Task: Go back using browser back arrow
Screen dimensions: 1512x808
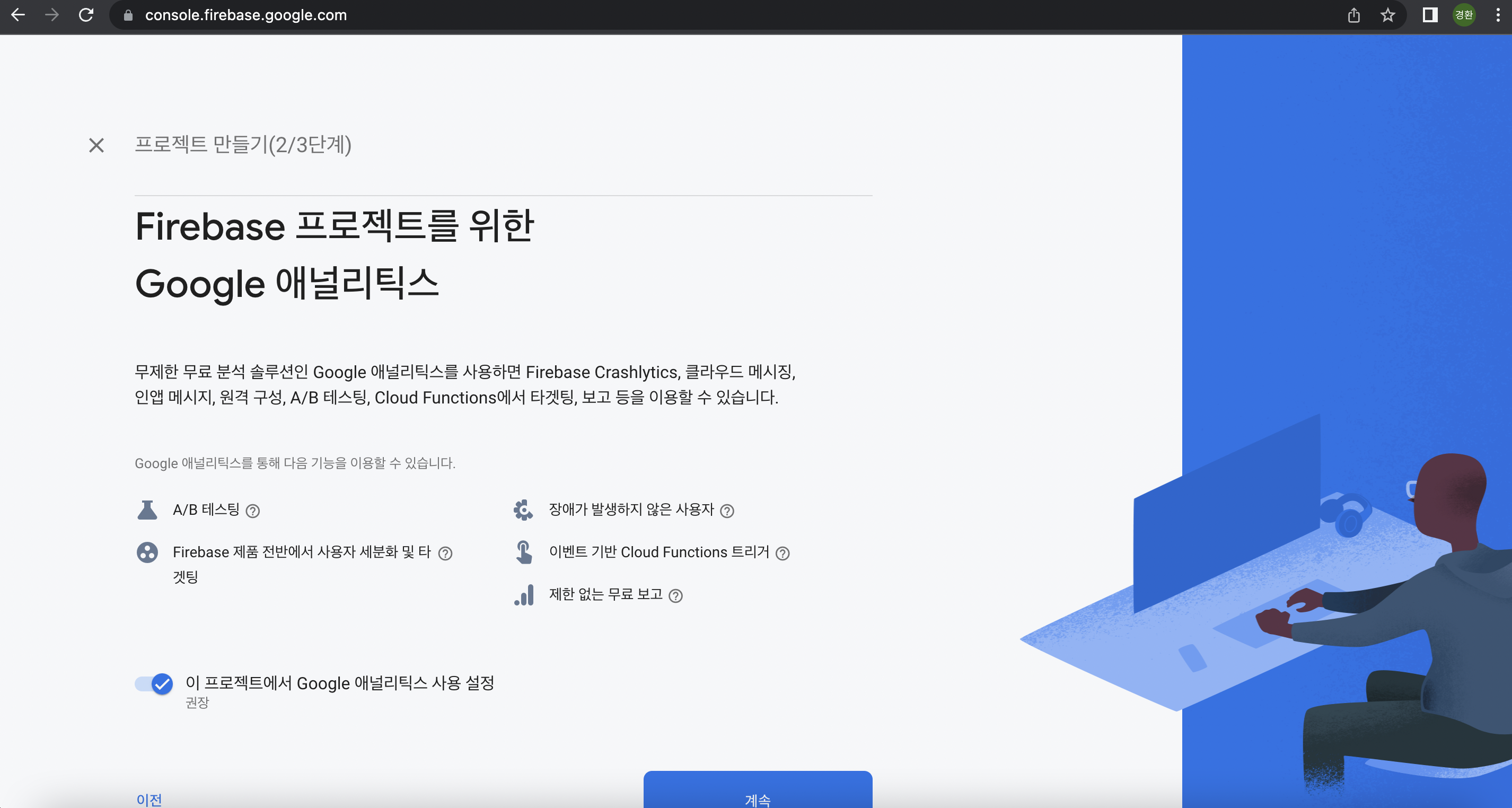Action: (x=18, y=15)
